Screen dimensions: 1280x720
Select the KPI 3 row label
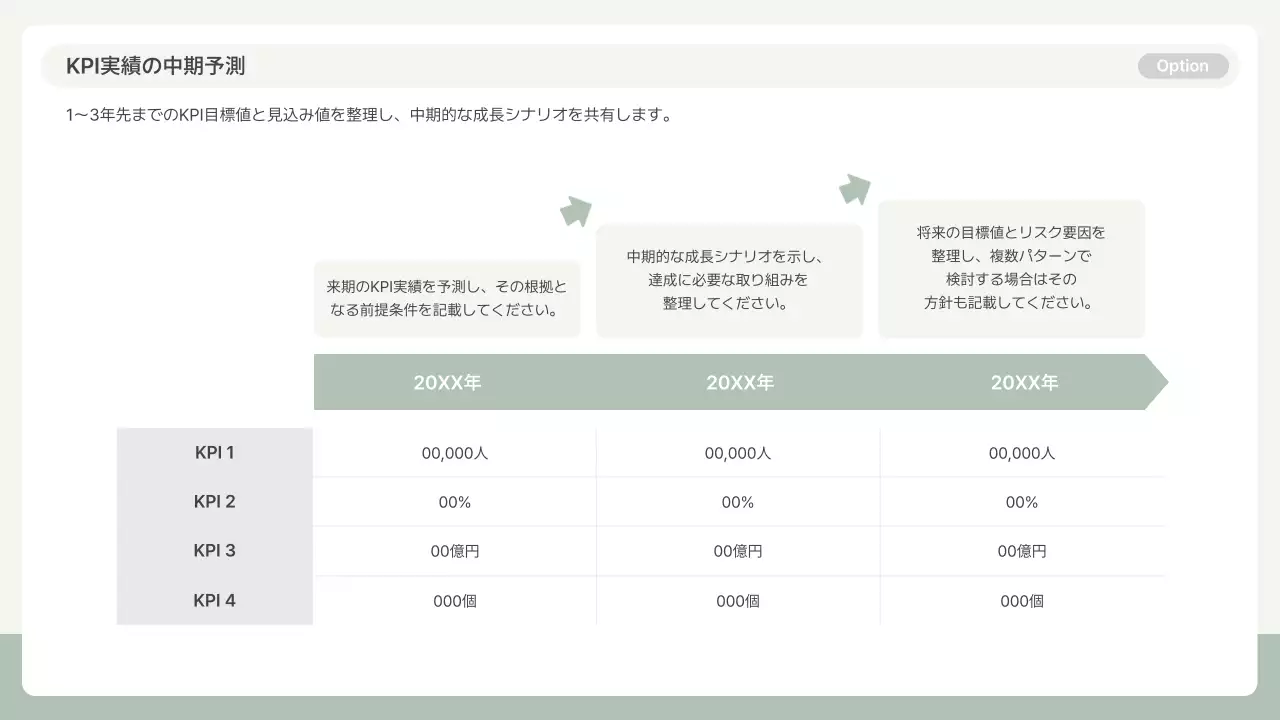click(x=215, y=550)
